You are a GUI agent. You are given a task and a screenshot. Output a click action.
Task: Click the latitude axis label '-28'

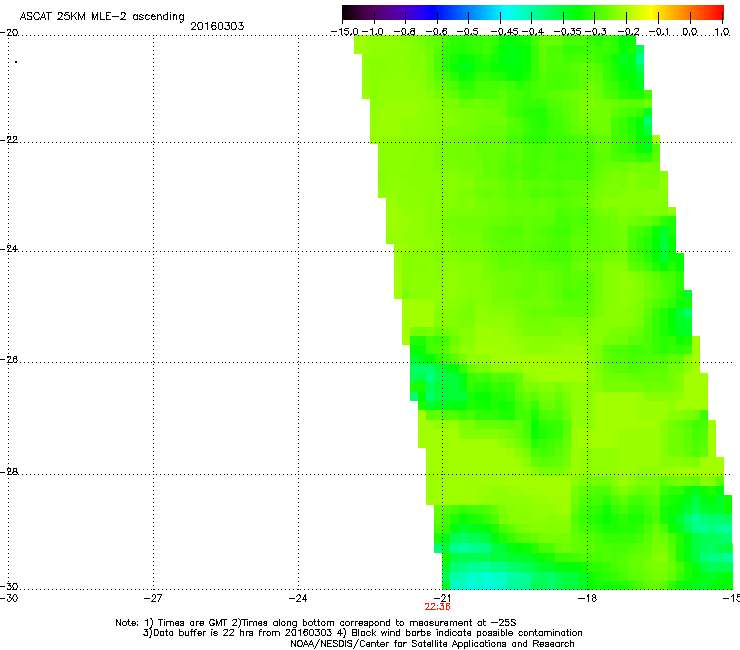pyautogui.click(x=9, y=472)
